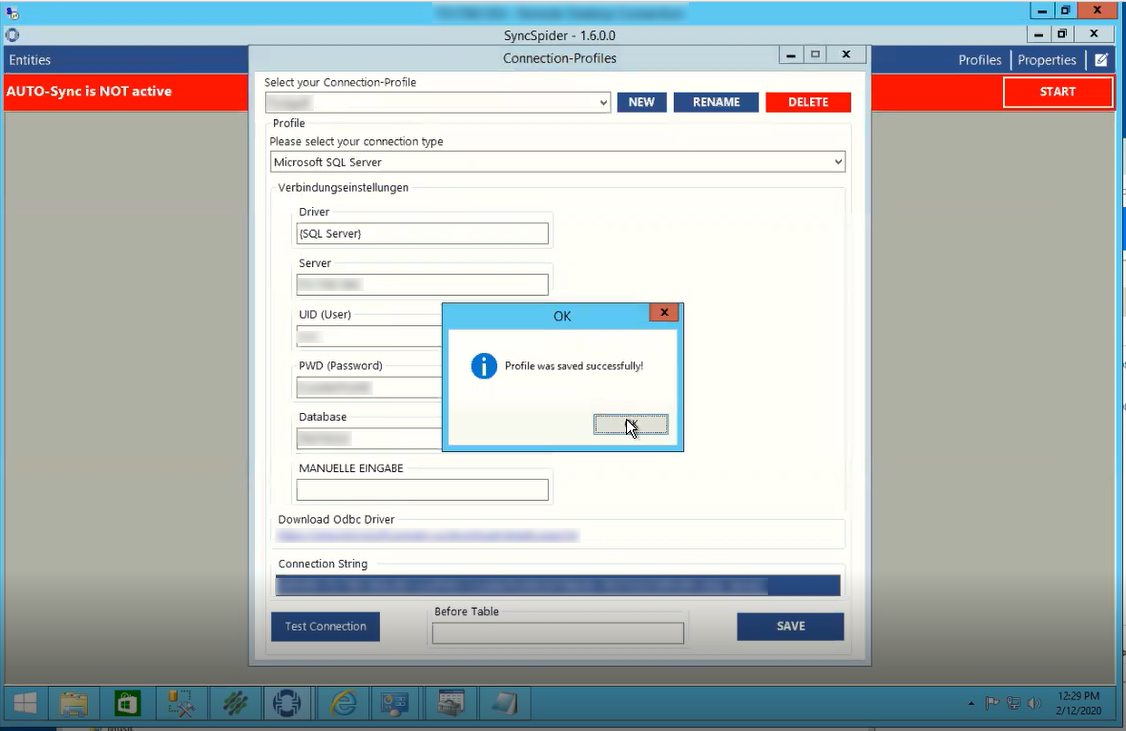The image size is (1126, 731).
Task: Switch to SyncSpider in the taskbar
Action: coord(287,704)
